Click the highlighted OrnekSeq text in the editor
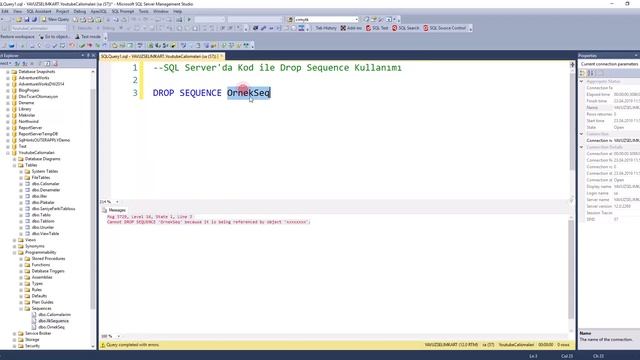 249,93
